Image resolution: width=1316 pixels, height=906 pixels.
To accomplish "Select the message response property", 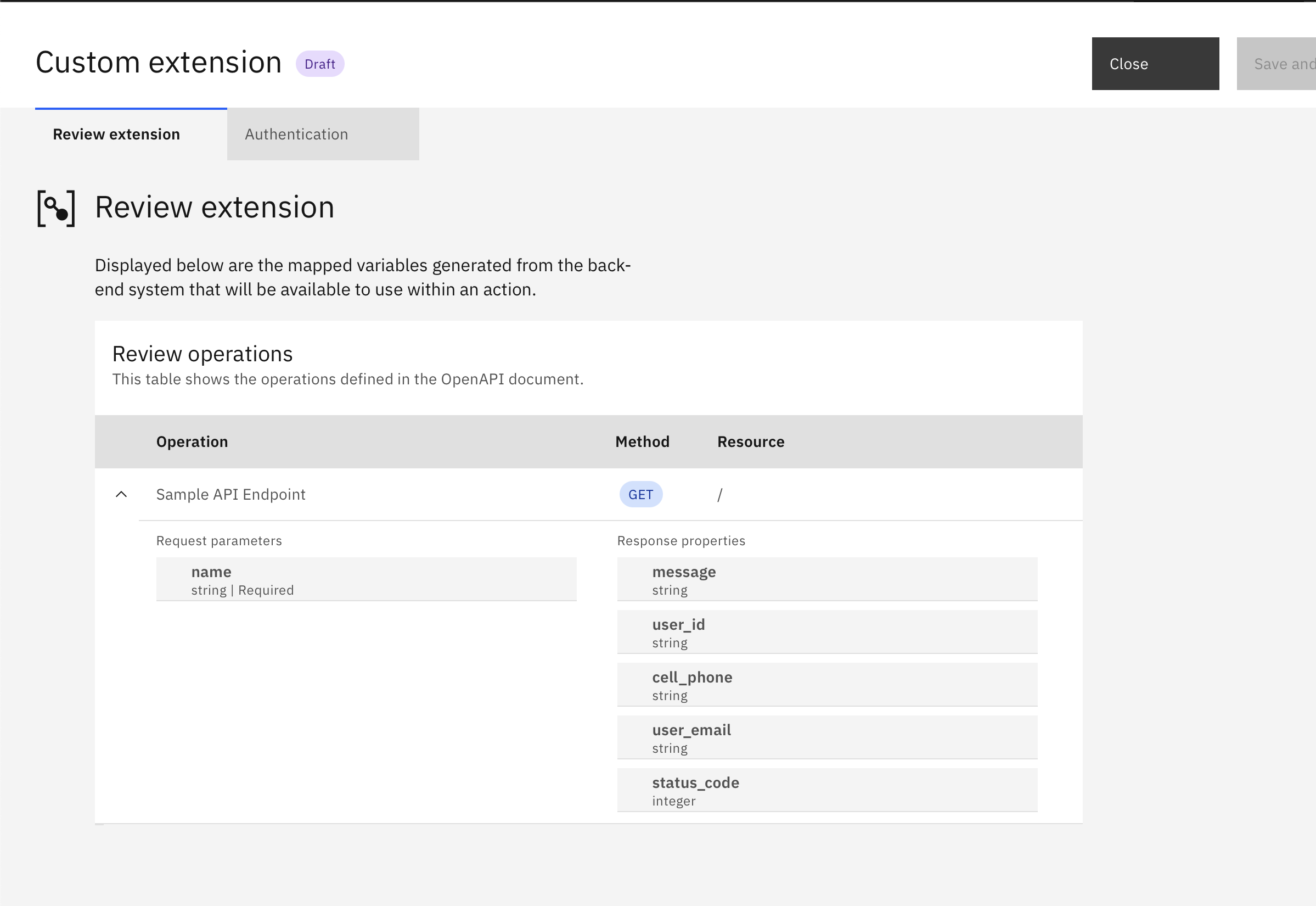I will (x=827, y=579).
